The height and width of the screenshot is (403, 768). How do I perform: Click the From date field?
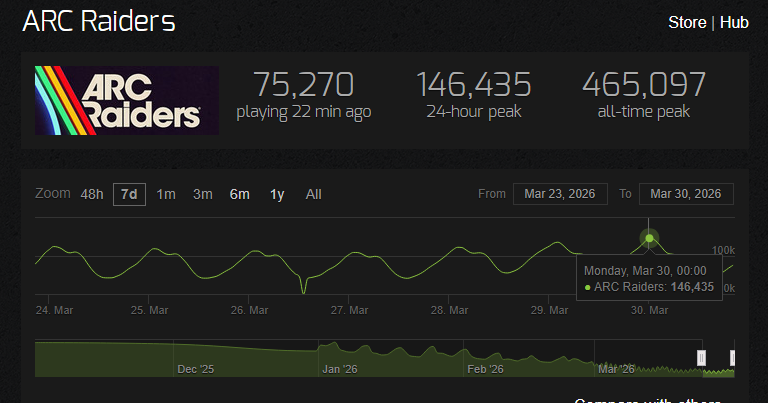pos(560,194)
